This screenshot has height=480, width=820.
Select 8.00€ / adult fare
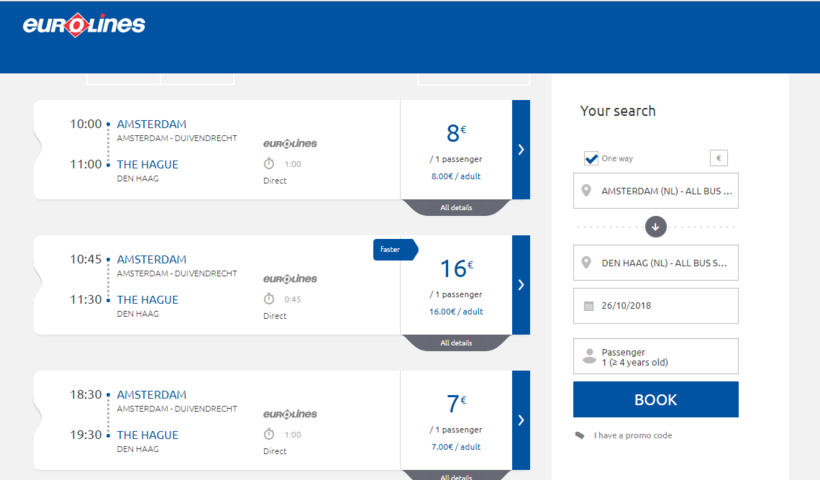click(x=456, y=176)
